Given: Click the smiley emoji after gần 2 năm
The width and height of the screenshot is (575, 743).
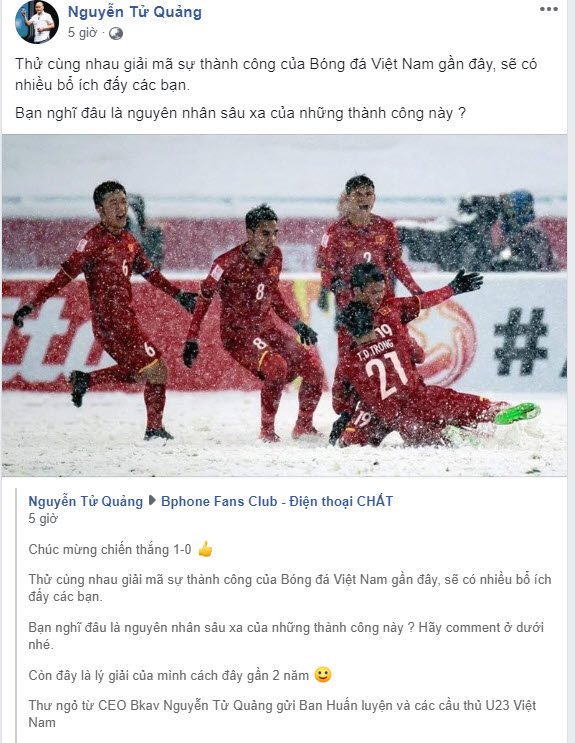Looking at the screenshot, I should point(323,674).
